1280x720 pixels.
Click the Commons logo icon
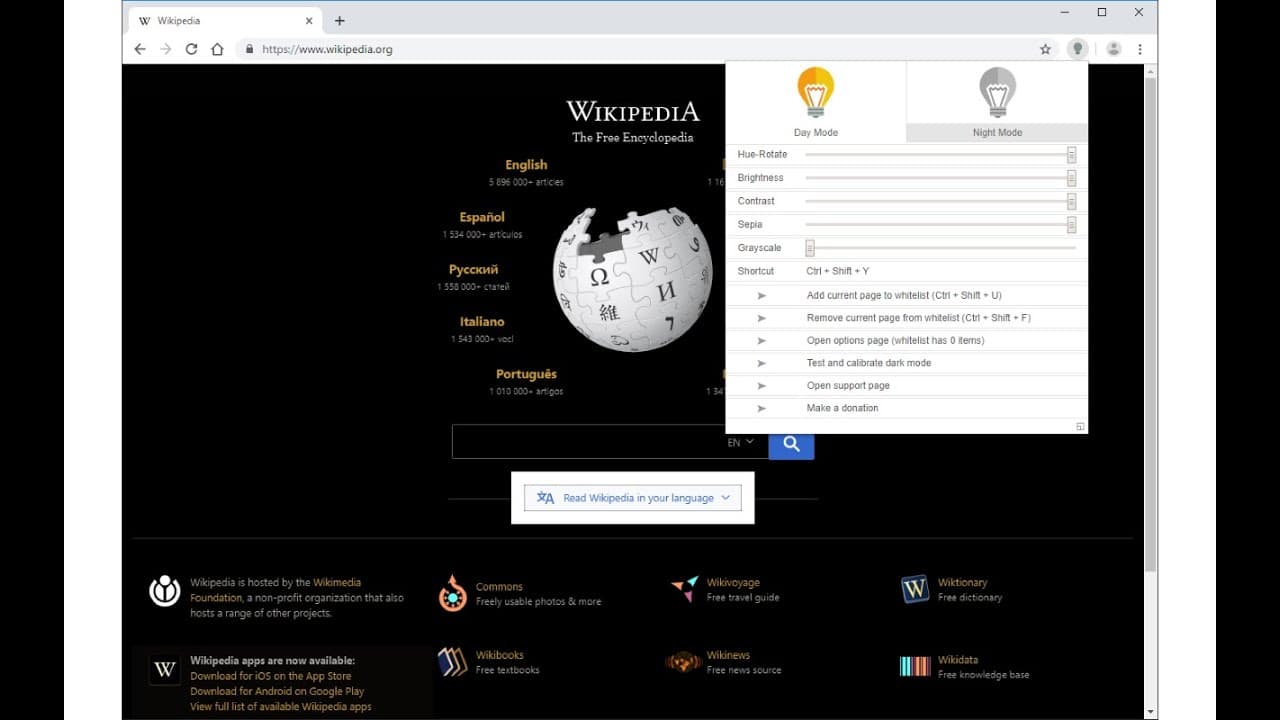point(452,594)
